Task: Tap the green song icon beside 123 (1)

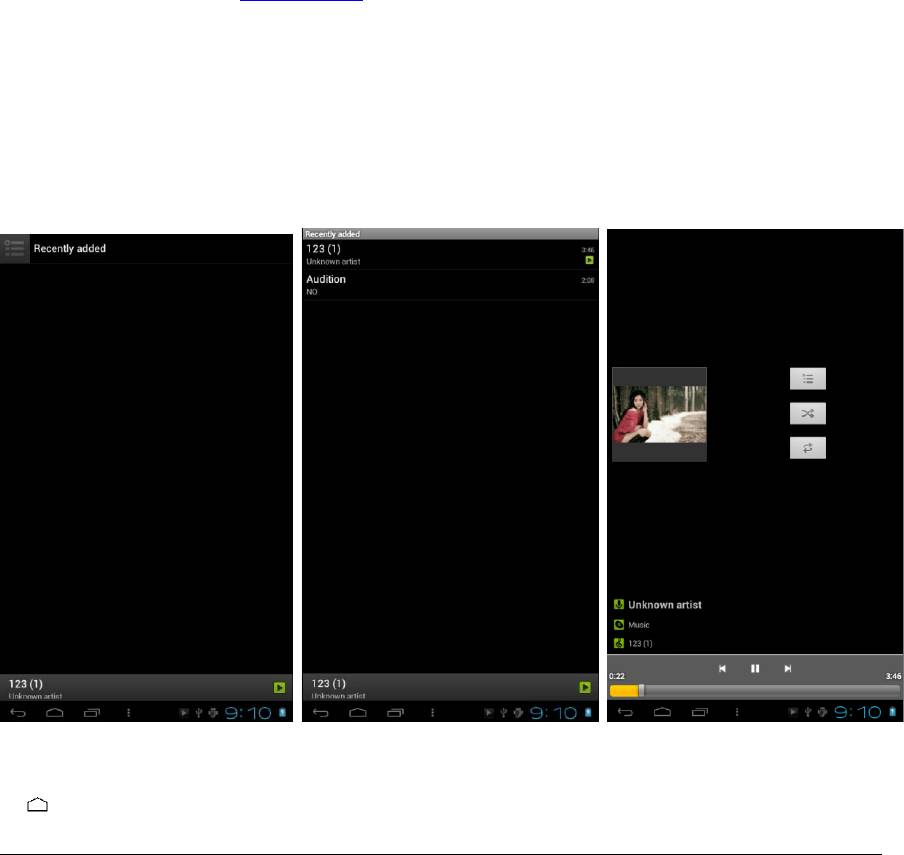Action: [619, 644]
